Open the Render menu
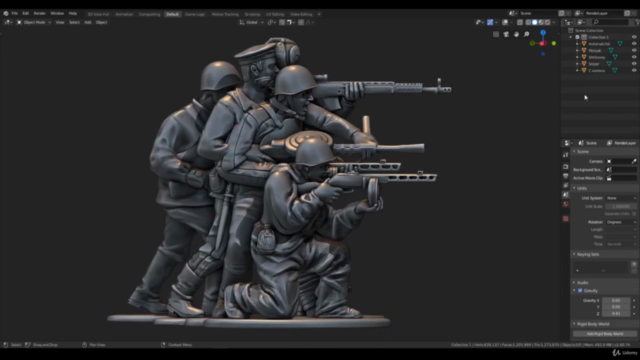Image resolution: width=640 pixels, height=360 pixels. click(40, 13)
